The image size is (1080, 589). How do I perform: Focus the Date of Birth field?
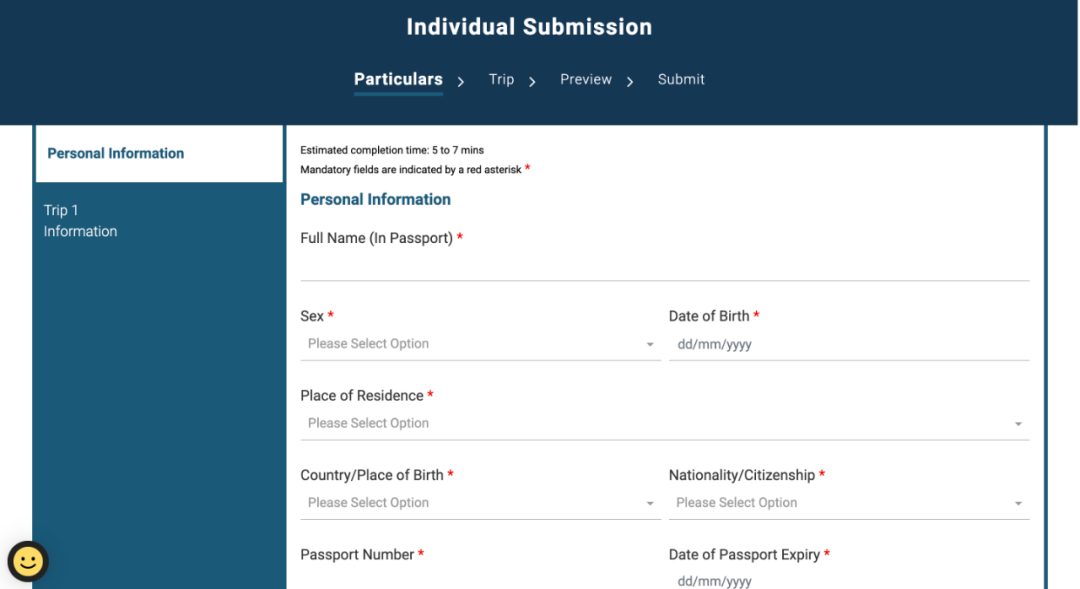pos(848,344)
